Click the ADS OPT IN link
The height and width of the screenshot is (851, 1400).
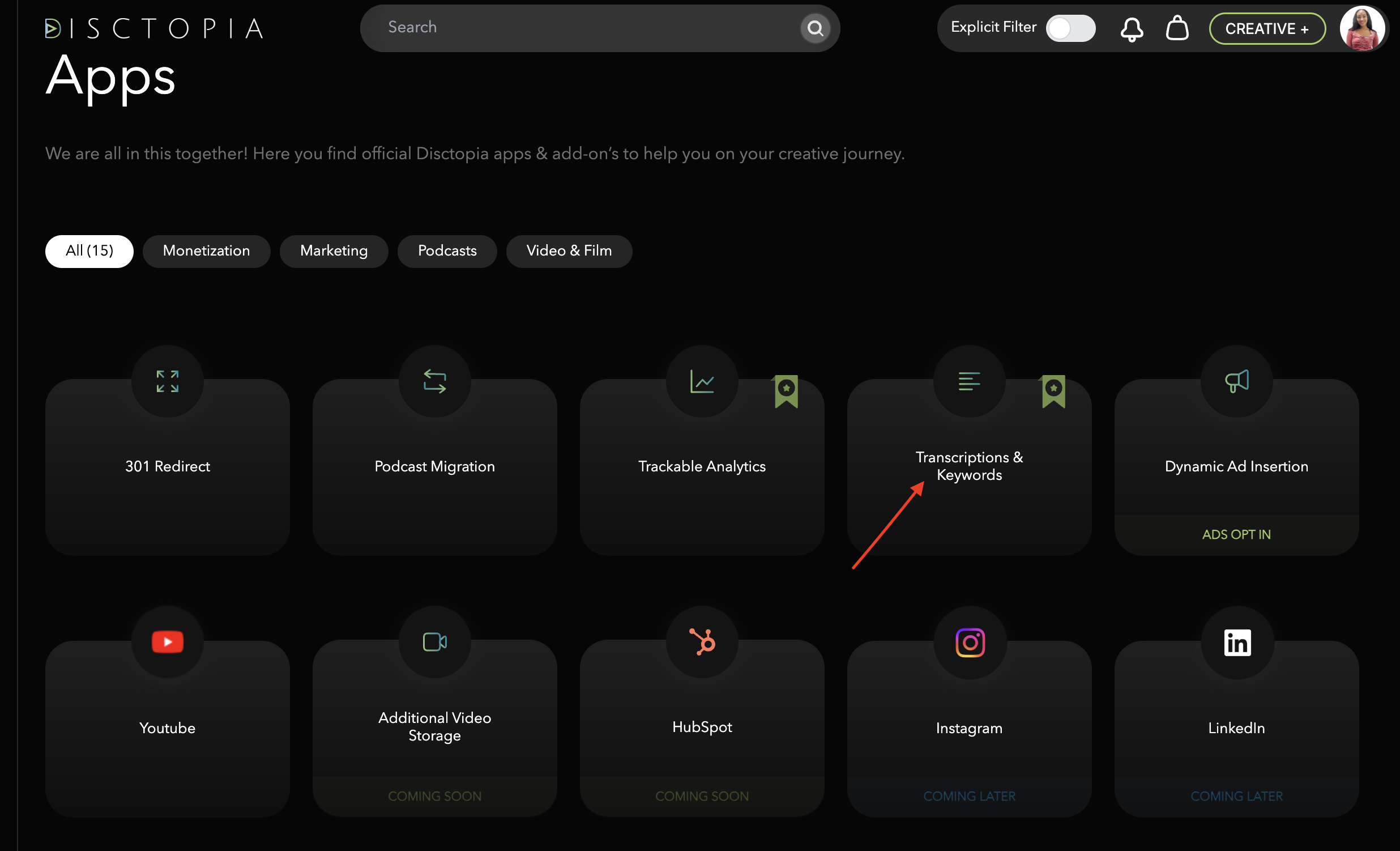[1236, 534]
